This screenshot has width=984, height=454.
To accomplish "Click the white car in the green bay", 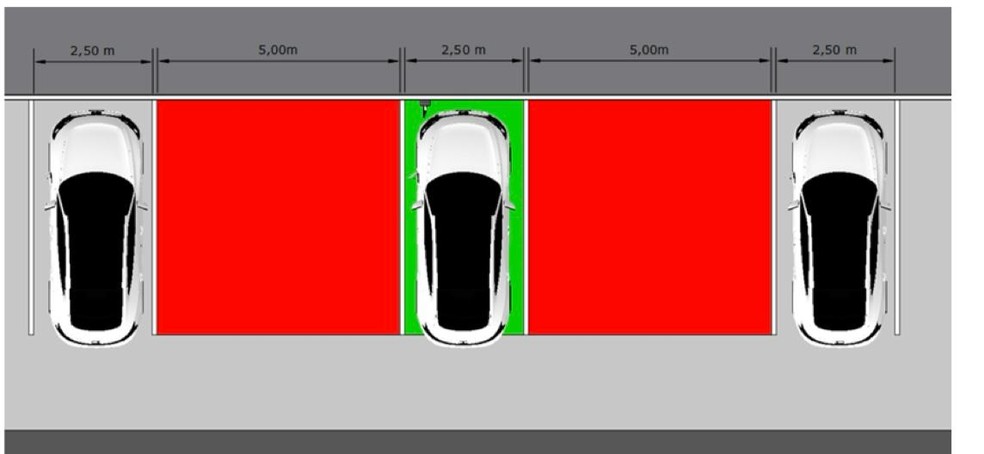I will pos(463,229).
